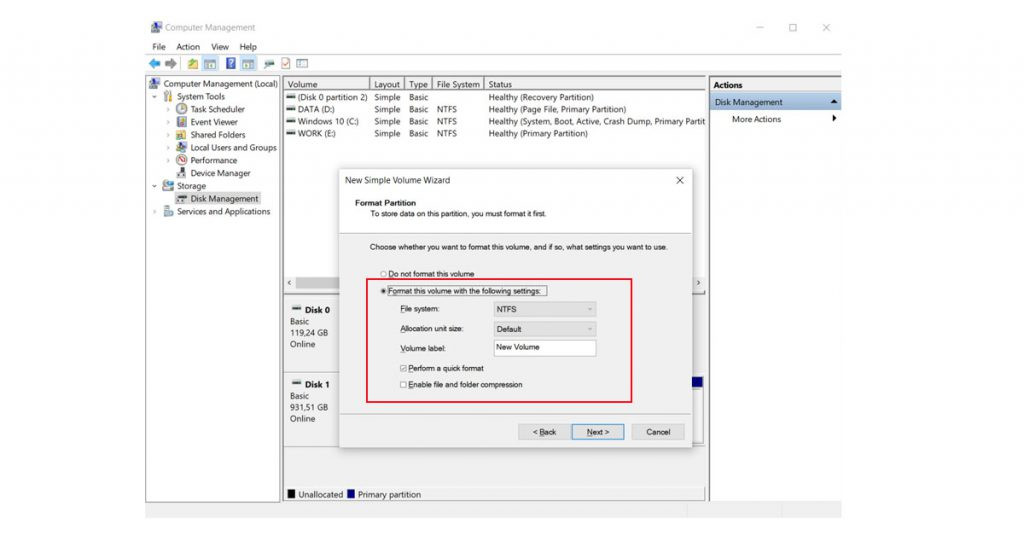
Task: Select Task Scheduler in the tree
Action: click(217, 109)
